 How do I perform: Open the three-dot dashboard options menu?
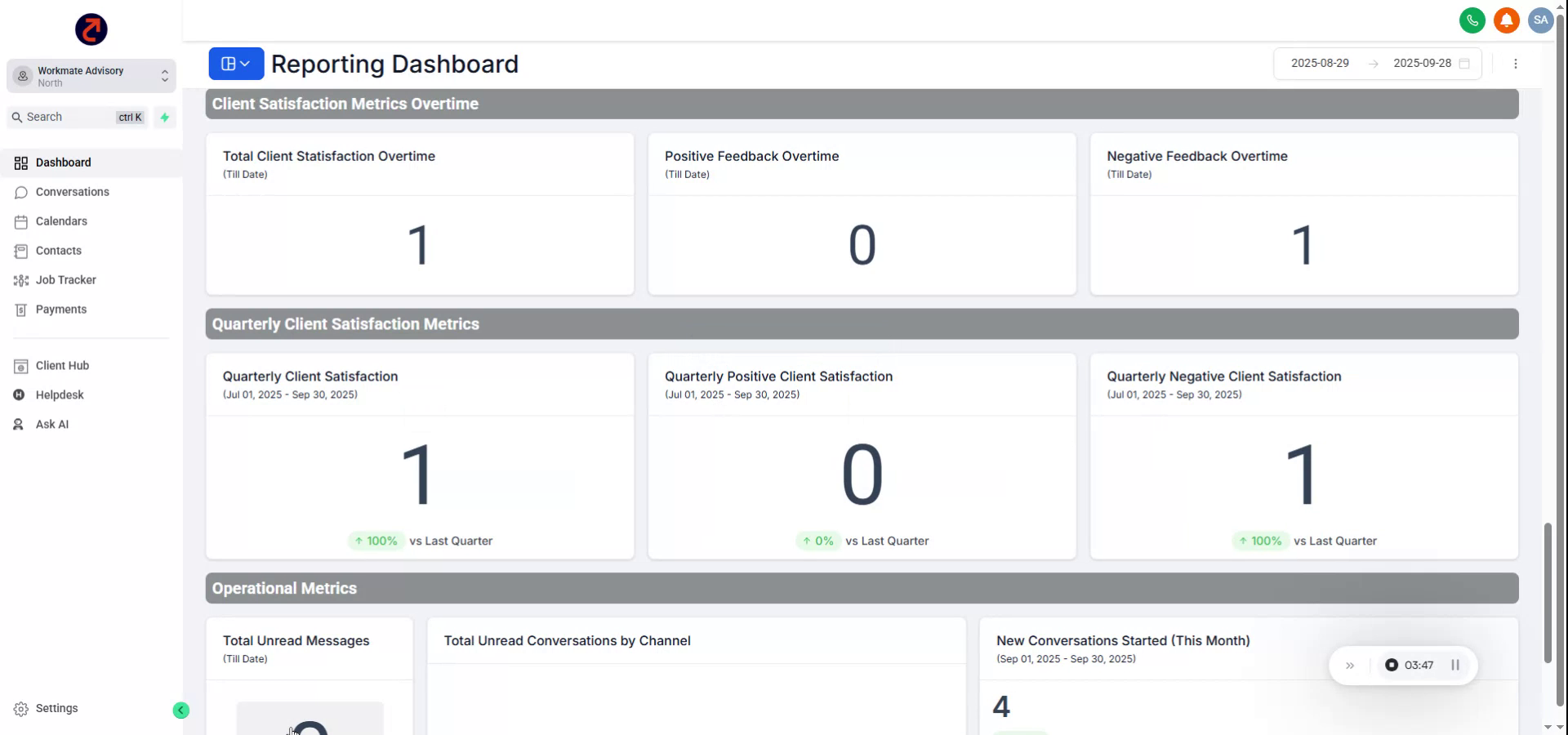pos(1516,64)
